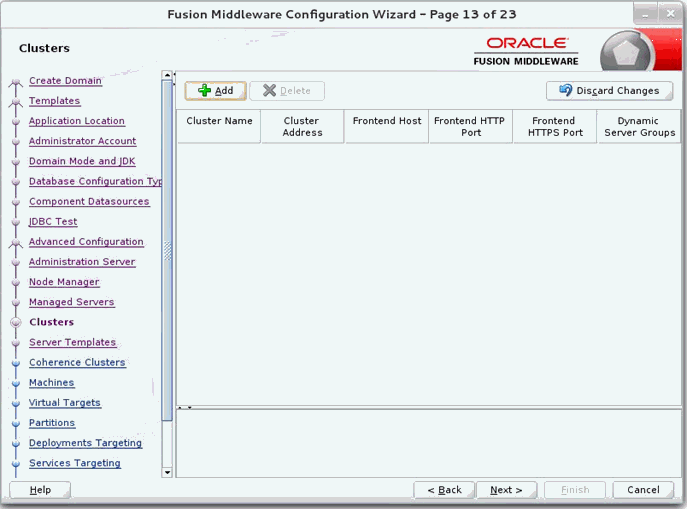Click the Add cluster button

coord(216,91)
